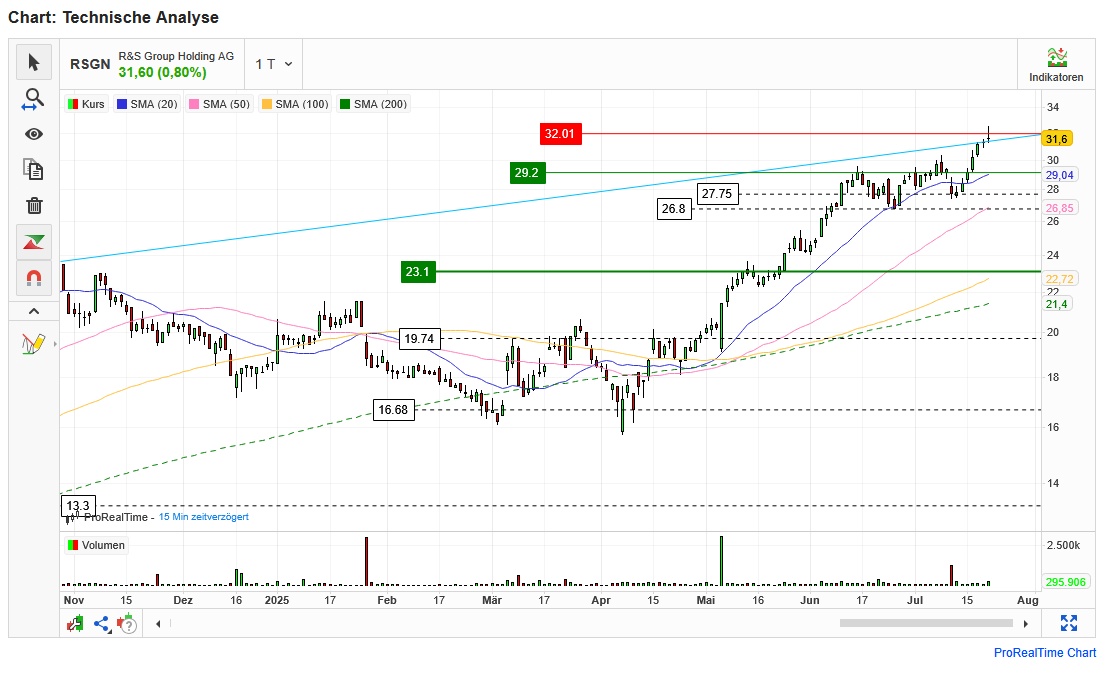Click the 21,4 SMA 200 axis value
Screen dimensions: 1105x674
pyautogui.click(x=1056, y=304)
